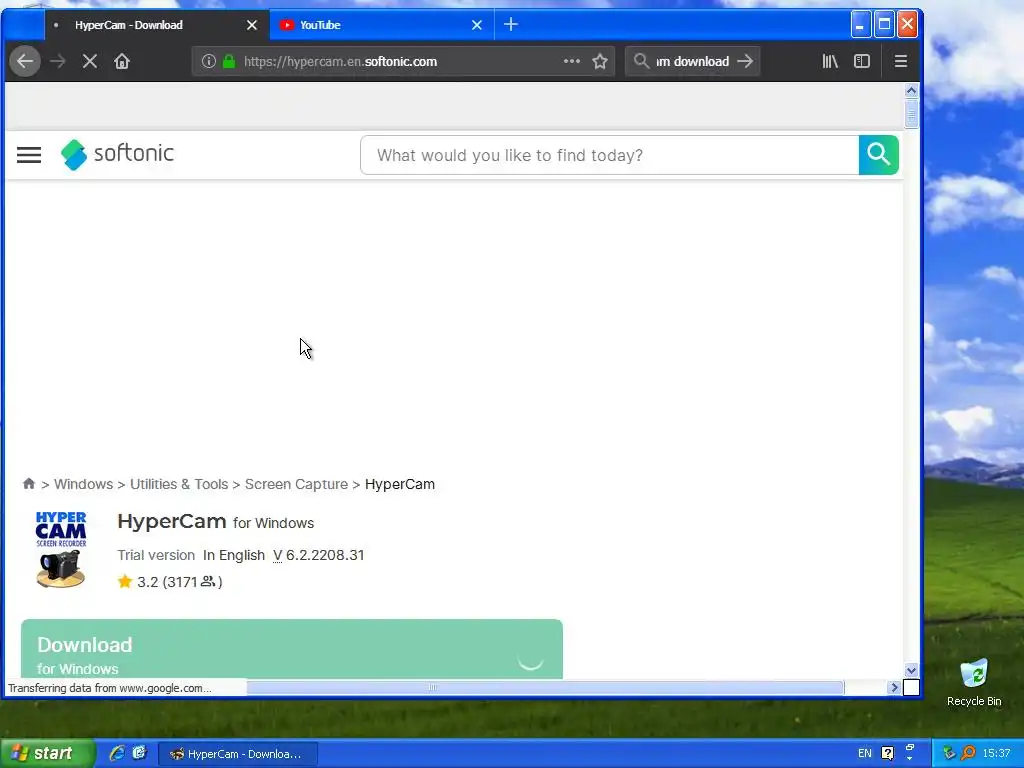Viewport: 1024px width, 768px height.
Task: Open the Recycle Bin desktop icon
Action: click(974, 682)
